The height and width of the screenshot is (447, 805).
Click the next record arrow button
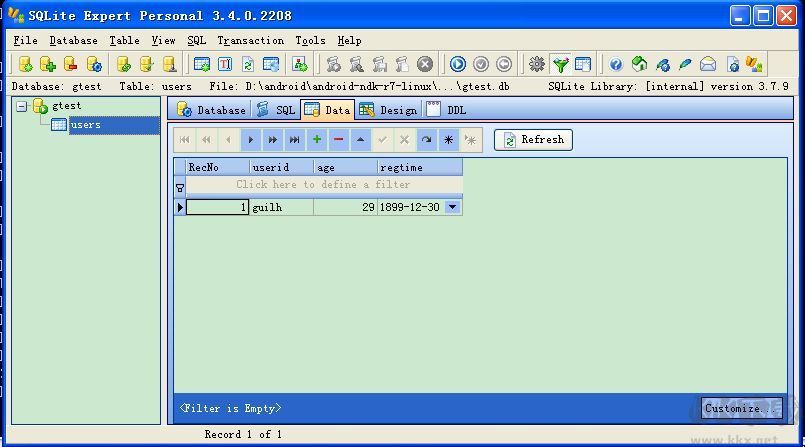pyautogui.click(x=251, y=140)
